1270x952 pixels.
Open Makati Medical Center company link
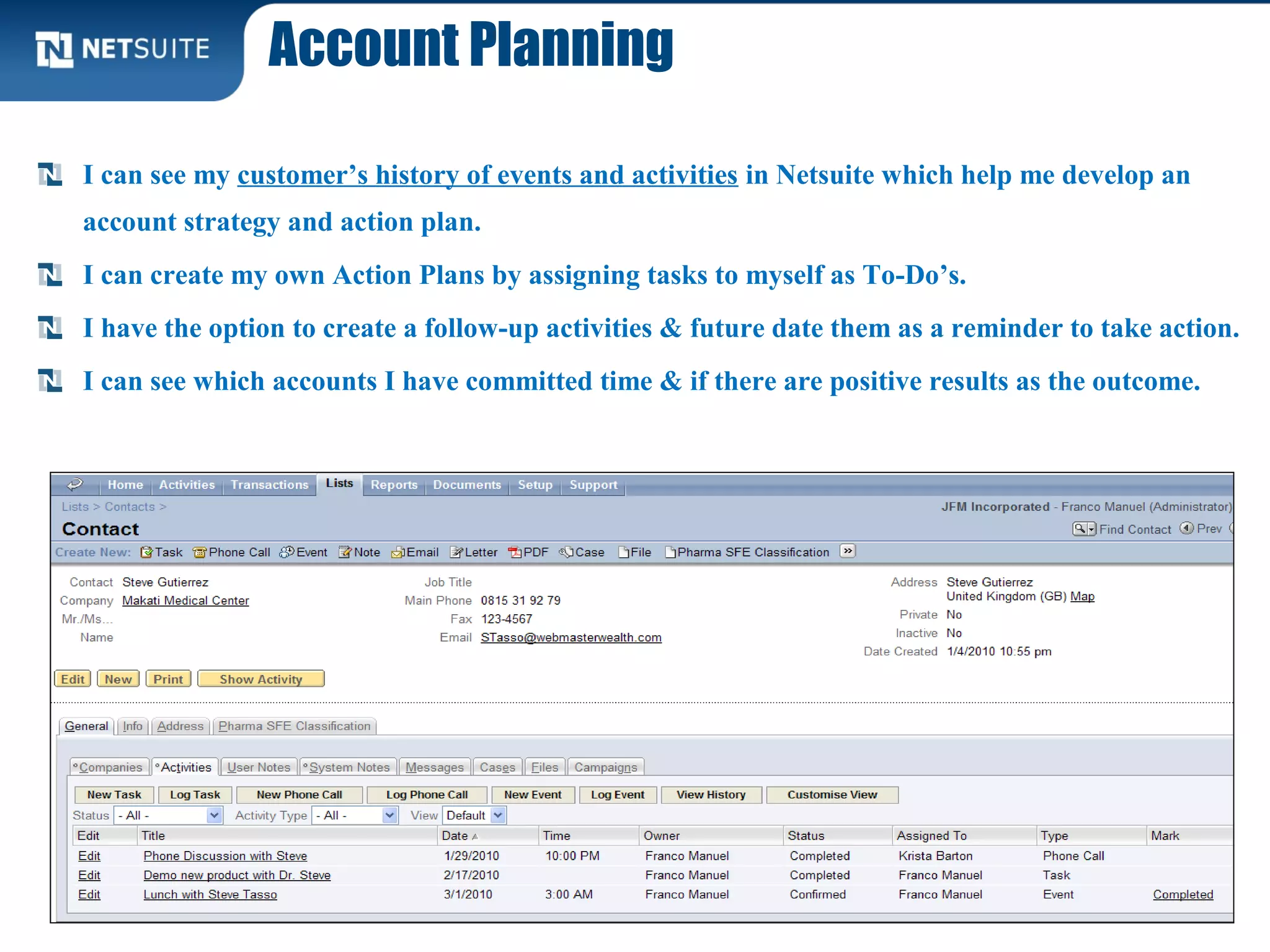click(185, 601)
